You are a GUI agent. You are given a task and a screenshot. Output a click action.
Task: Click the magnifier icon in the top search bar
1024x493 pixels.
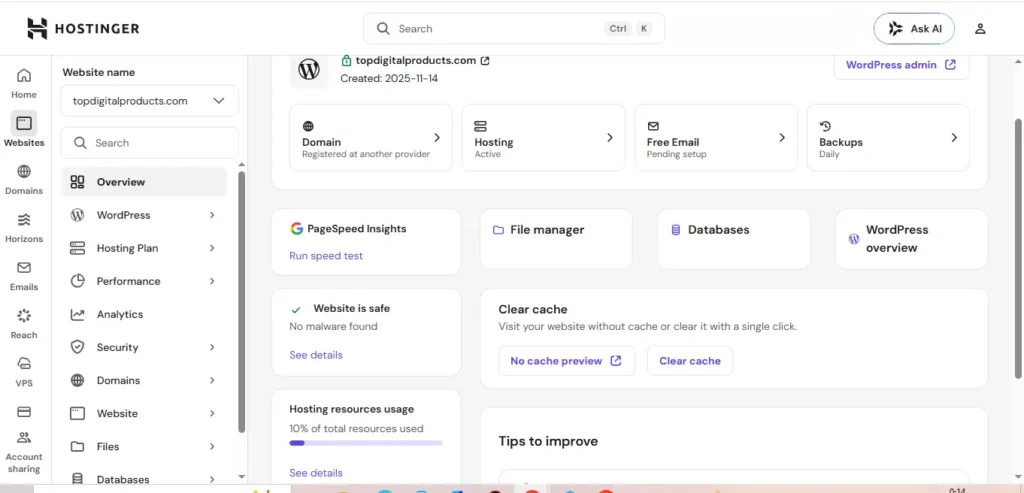coord(383,29)
